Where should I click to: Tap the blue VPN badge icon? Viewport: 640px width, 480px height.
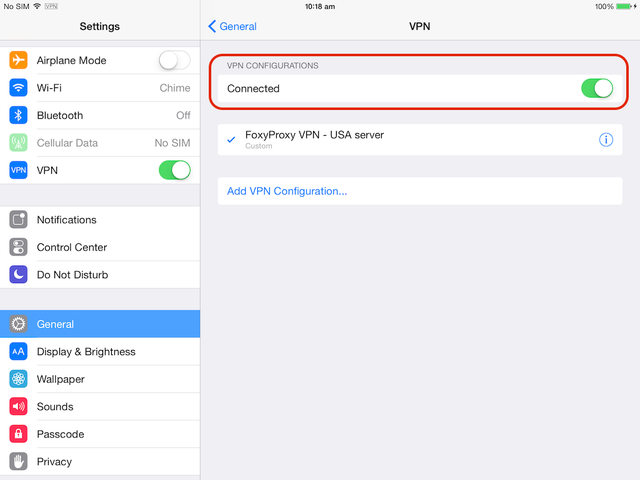point(18,170)
